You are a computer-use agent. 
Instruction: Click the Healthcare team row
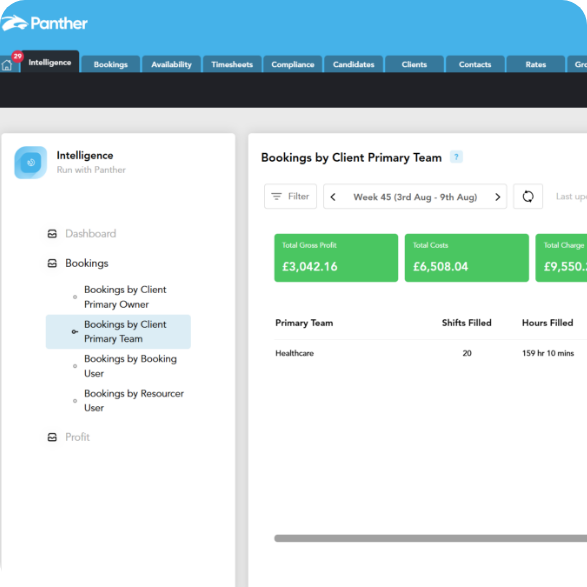pos(431,353)
